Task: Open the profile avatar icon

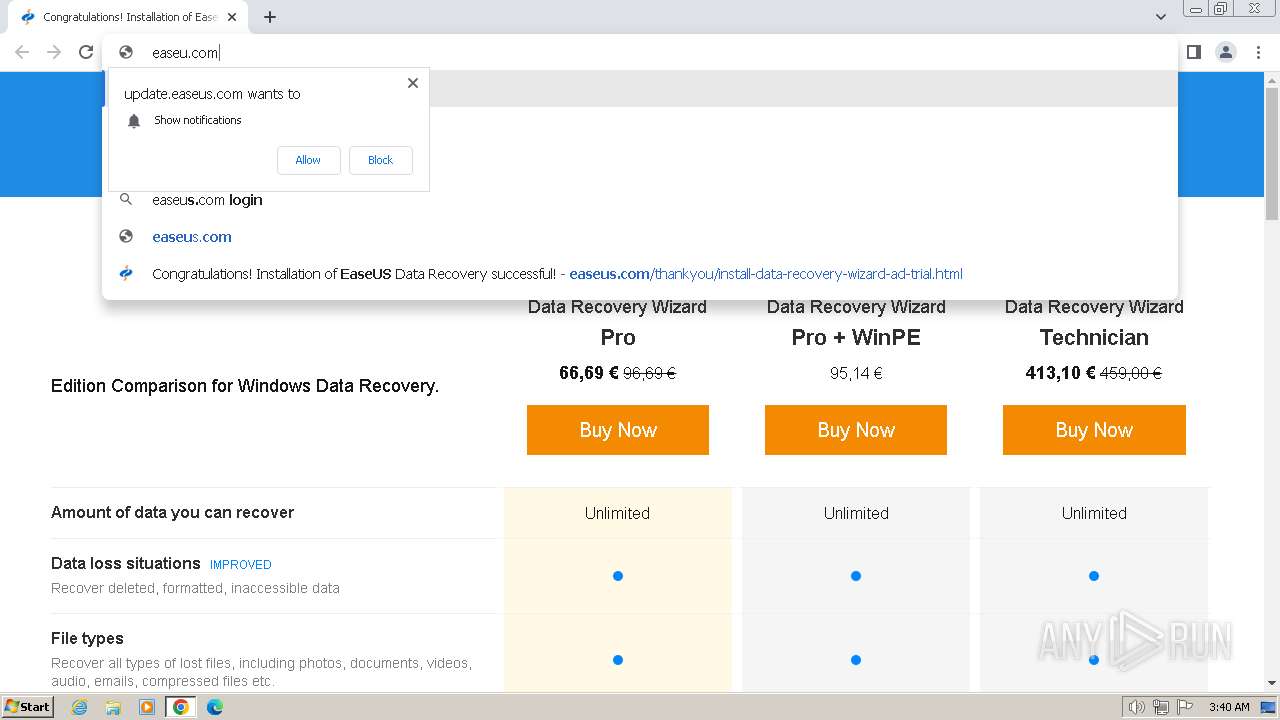Action: (x=1225, y=52)
